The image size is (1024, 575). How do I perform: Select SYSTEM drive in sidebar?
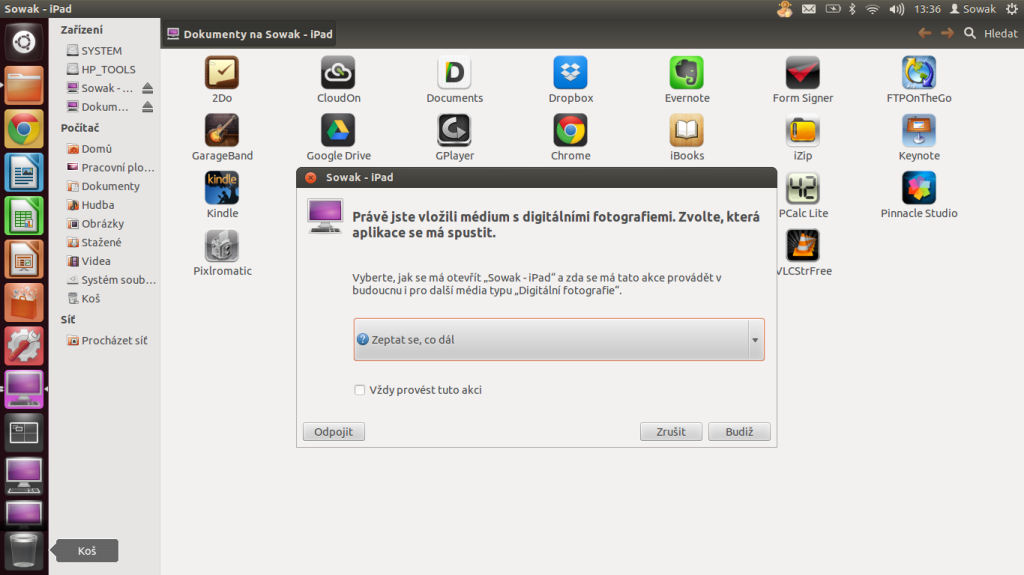pyautogui.click(x=95, y=50)
